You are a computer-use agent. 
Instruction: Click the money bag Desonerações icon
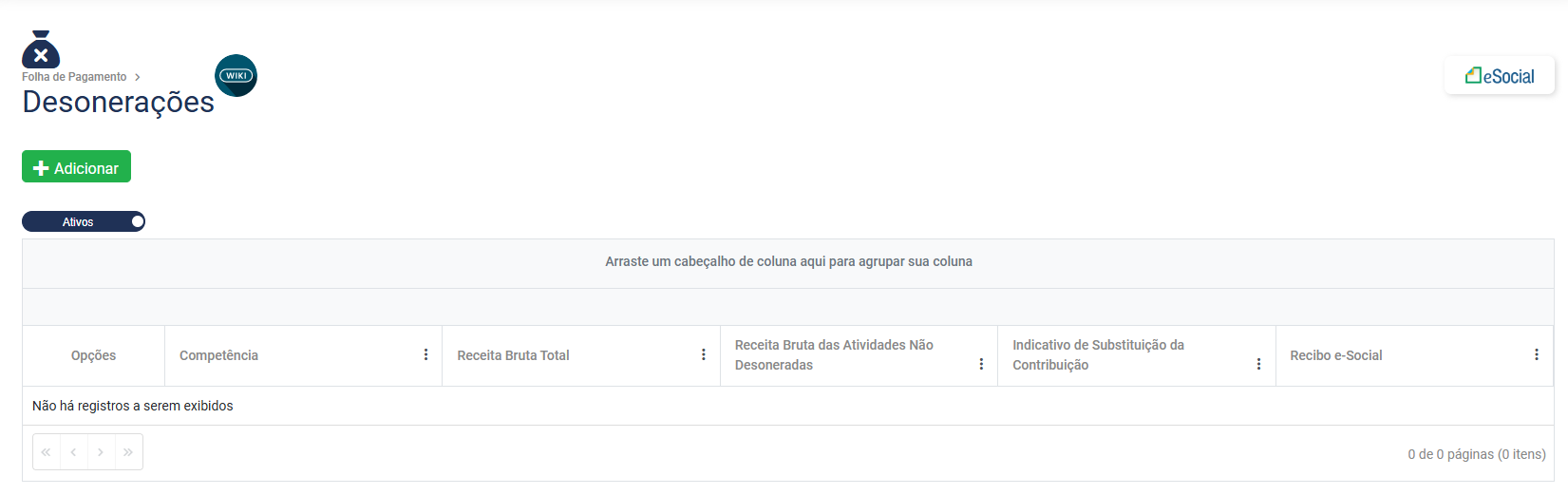pyautogui.click(x=41, y=49)
